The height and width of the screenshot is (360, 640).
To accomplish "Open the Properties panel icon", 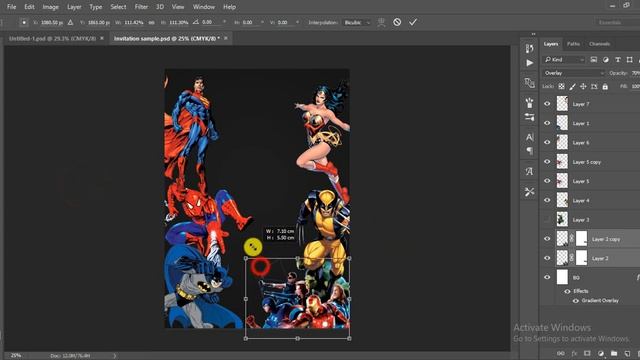I will point(529,83).
